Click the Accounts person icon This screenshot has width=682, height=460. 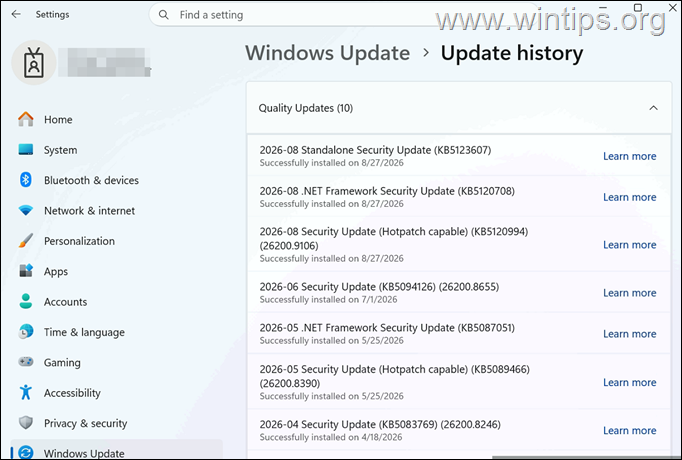(x=26, y=301)
